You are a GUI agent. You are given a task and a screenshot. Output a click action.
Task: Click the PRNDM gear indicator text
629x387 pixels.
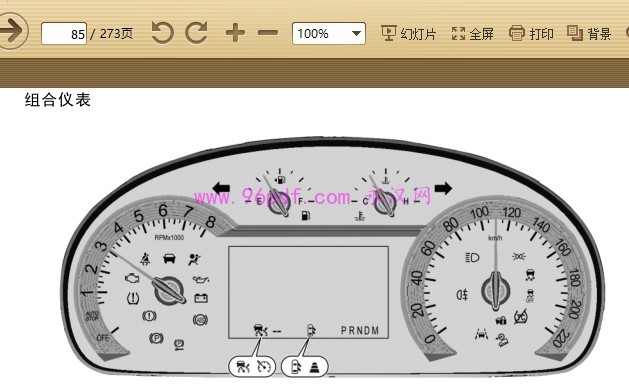click(360, 330)
